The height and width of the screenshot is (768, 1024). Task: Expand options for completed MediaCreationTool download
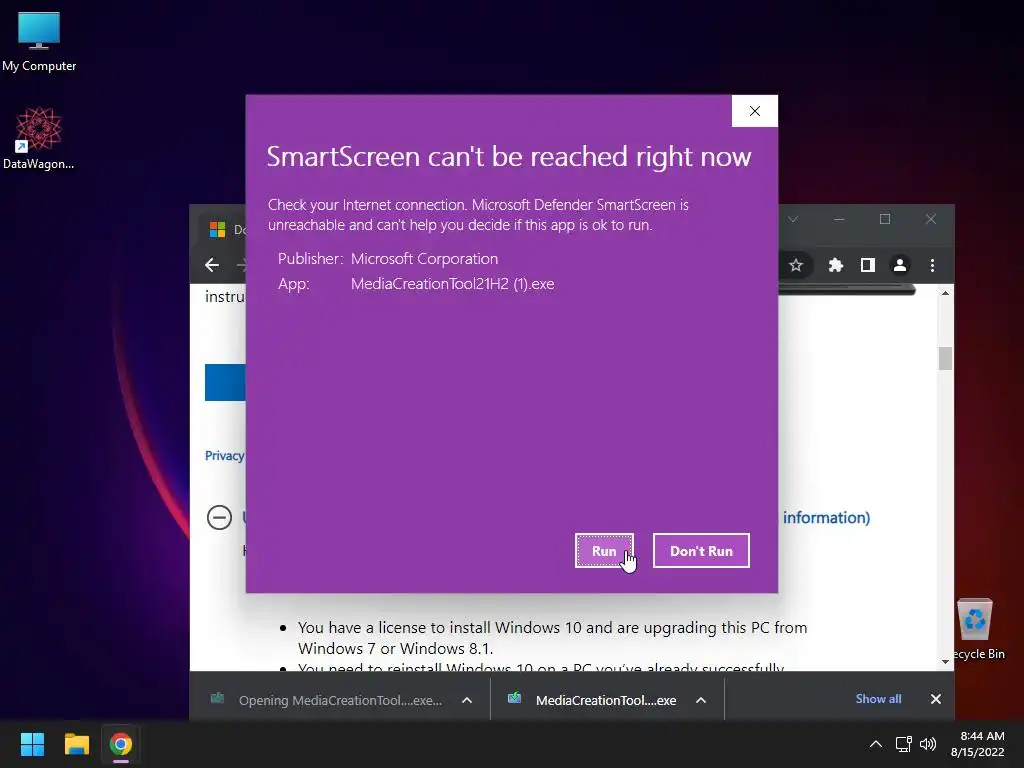tap(701, 700)
